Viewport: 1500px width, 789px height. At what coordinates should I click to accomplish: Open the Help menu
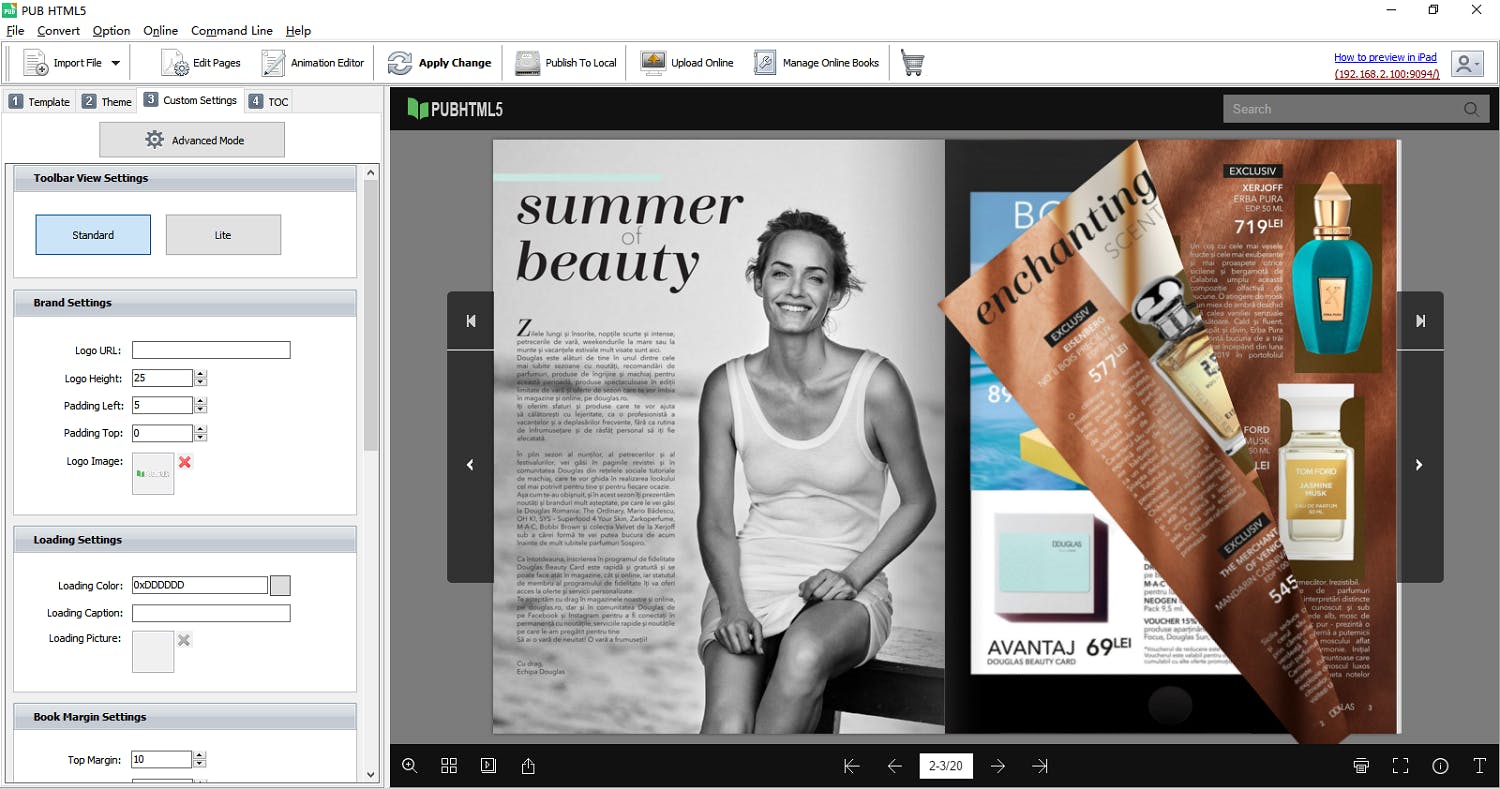(298, 31)
